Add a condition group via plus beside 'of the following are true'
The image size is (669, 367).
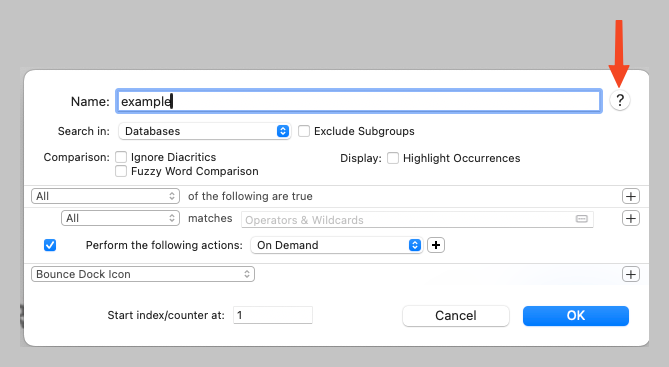point(631,196)
